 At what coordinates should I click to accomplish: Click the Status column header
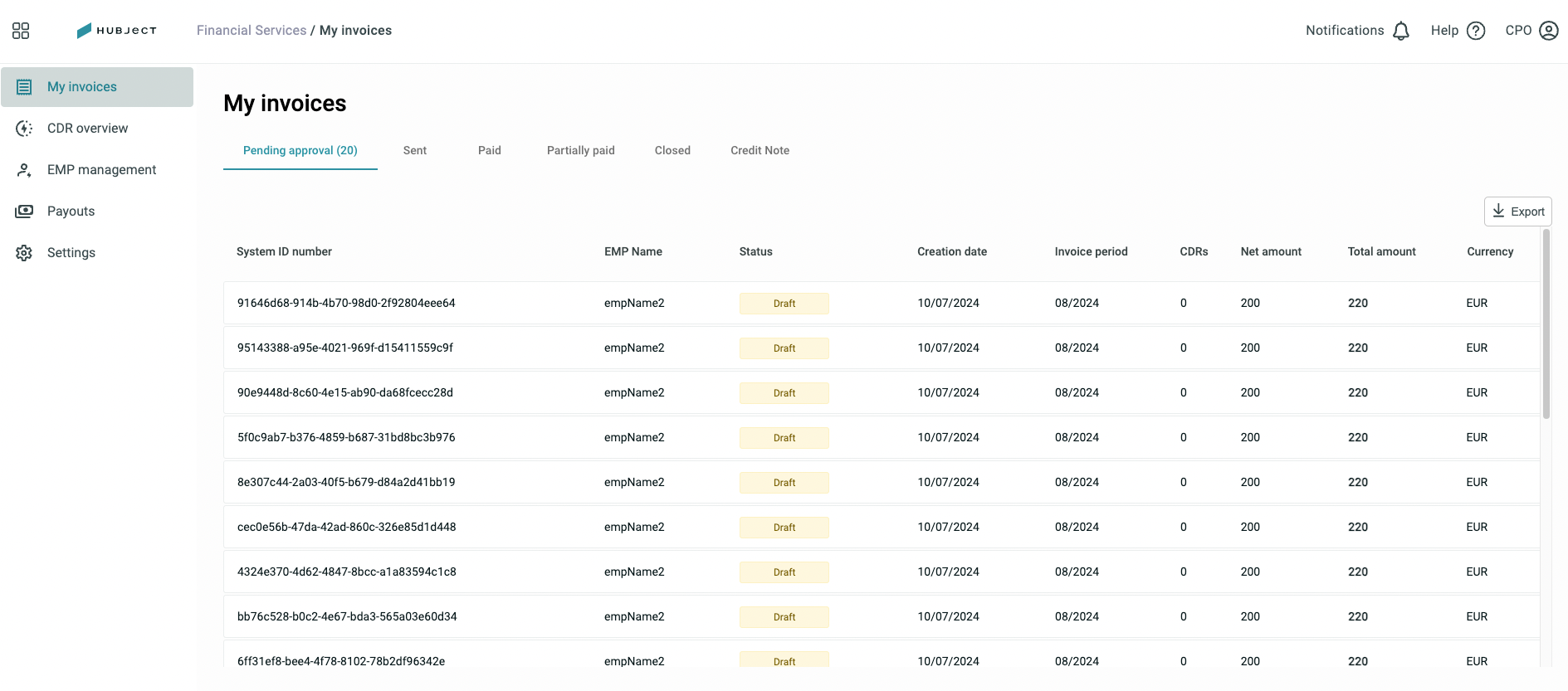point(756,252)
